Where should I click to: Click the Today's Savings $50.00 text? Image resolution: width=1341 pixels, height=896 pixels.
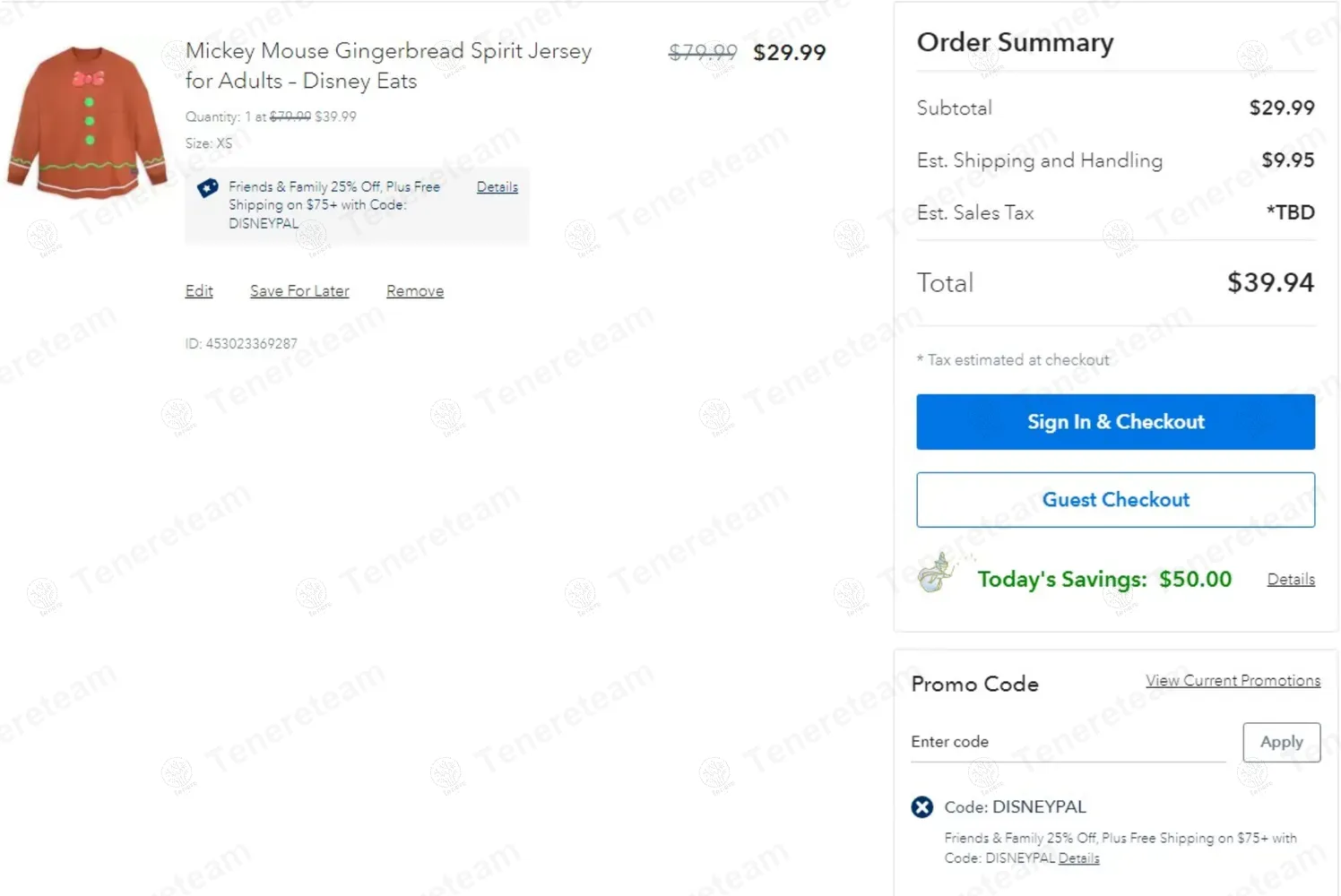(x=1104, y=580)
